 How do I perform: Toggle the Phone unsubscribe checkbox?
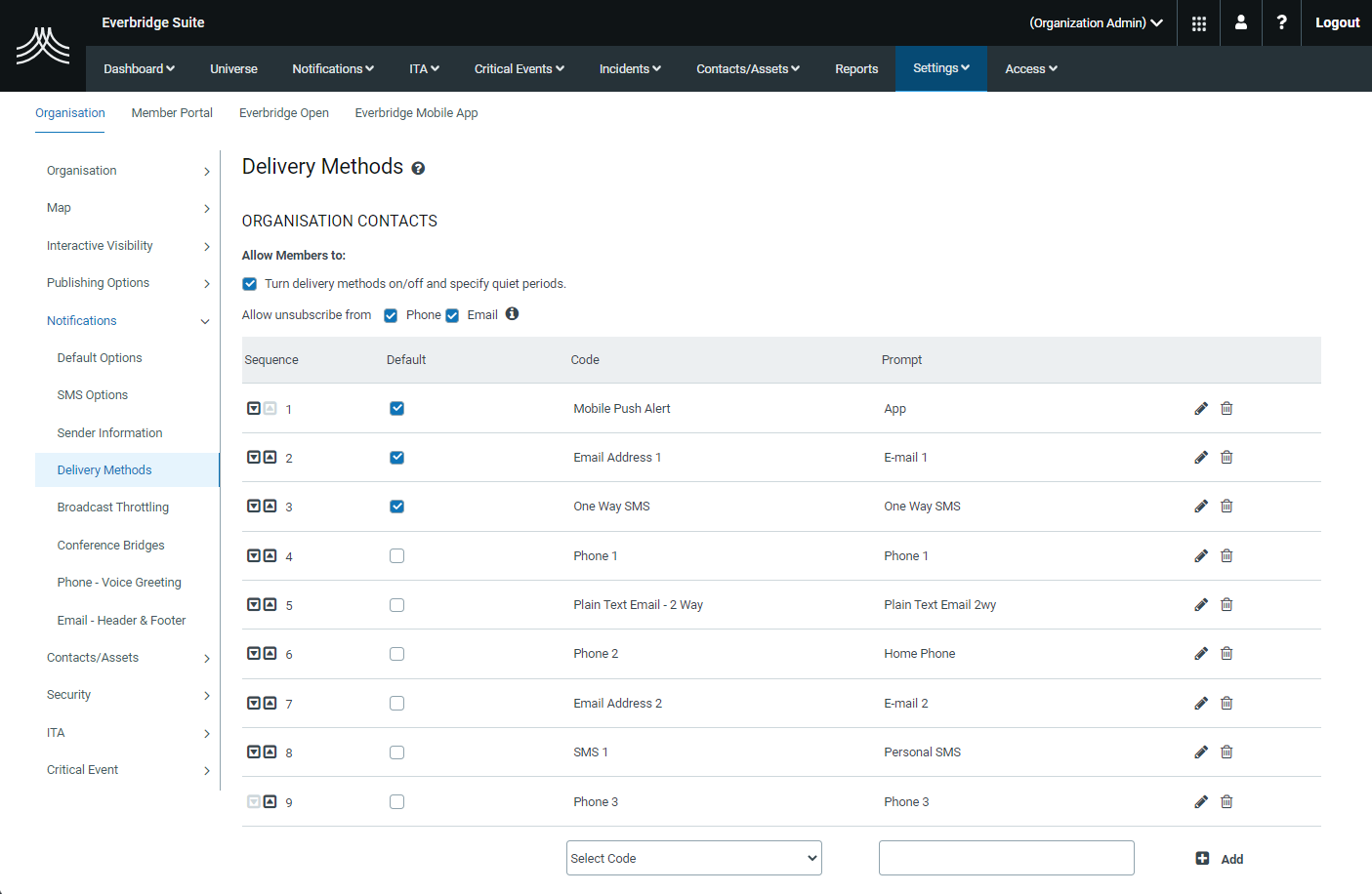[x=391, y=315]
